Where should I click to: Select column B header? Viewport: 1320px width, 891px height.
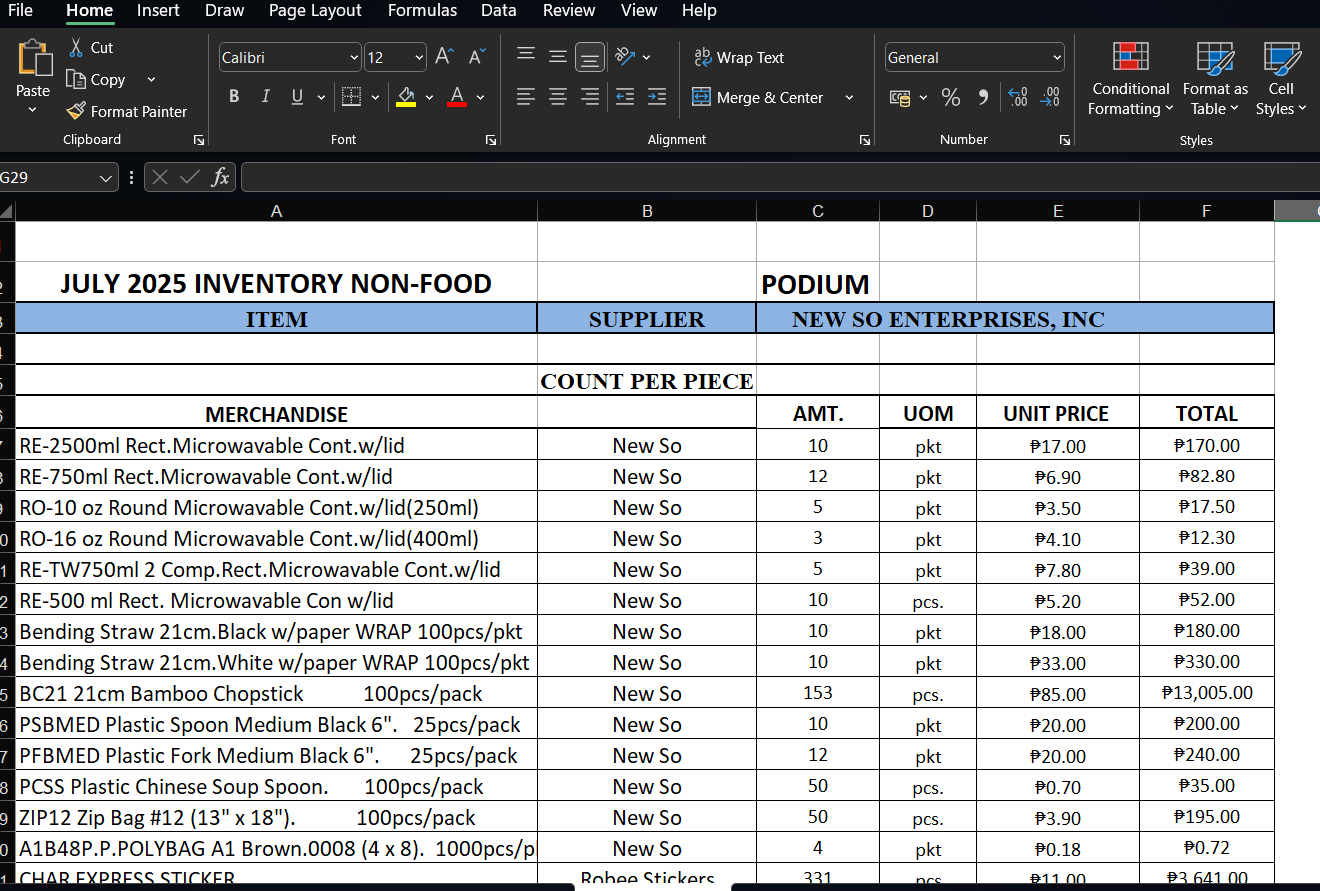[647, 211]
